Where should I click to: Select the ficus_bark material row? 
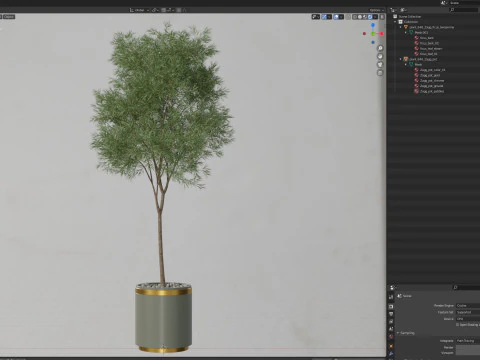point(427,38)
